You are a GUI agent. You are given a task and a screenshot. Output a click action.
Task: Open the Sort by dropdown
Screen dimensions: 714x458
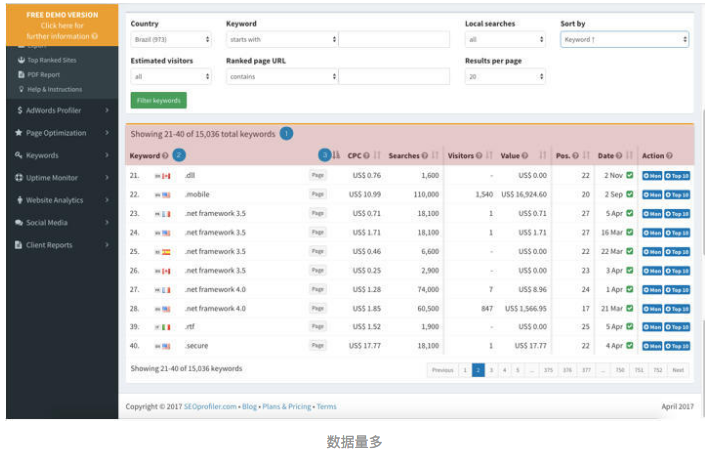tap(624, 40)
